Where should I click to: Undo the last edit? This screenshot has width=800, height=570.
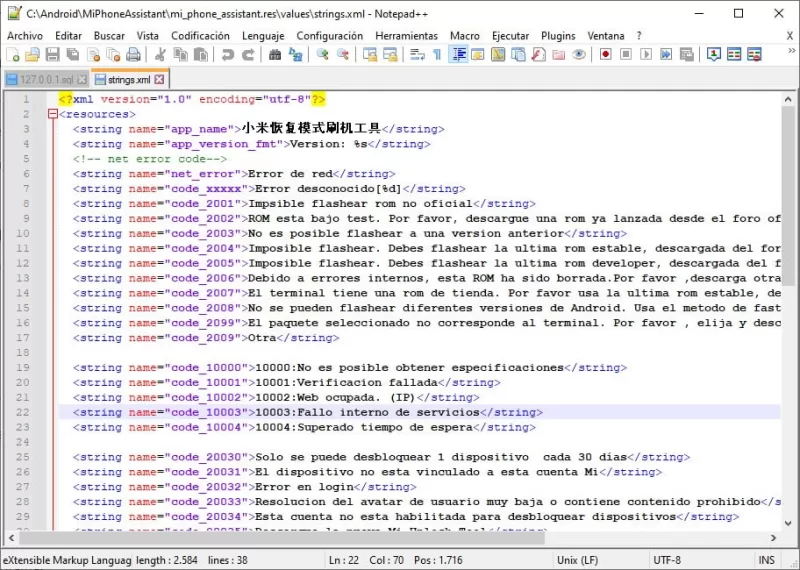click(x=228, y=54)
